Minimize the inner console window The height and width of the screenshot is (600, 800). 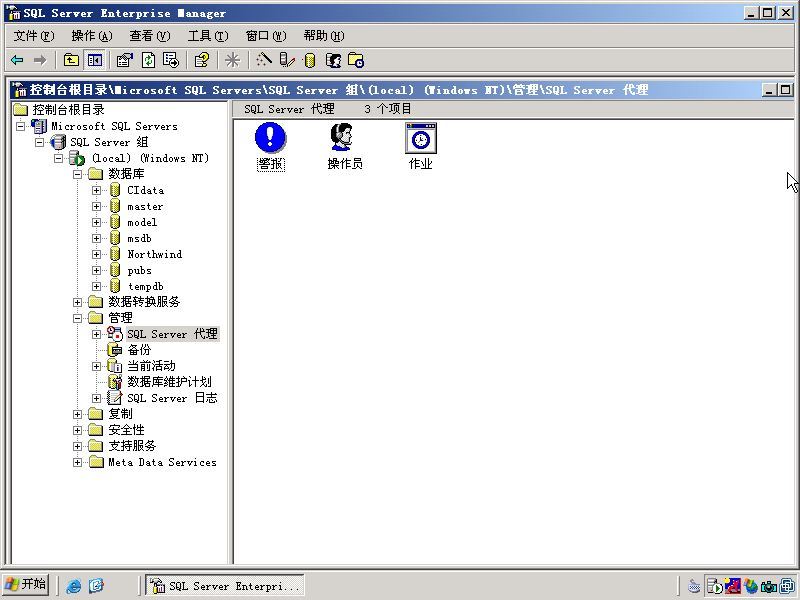(769, 90)
